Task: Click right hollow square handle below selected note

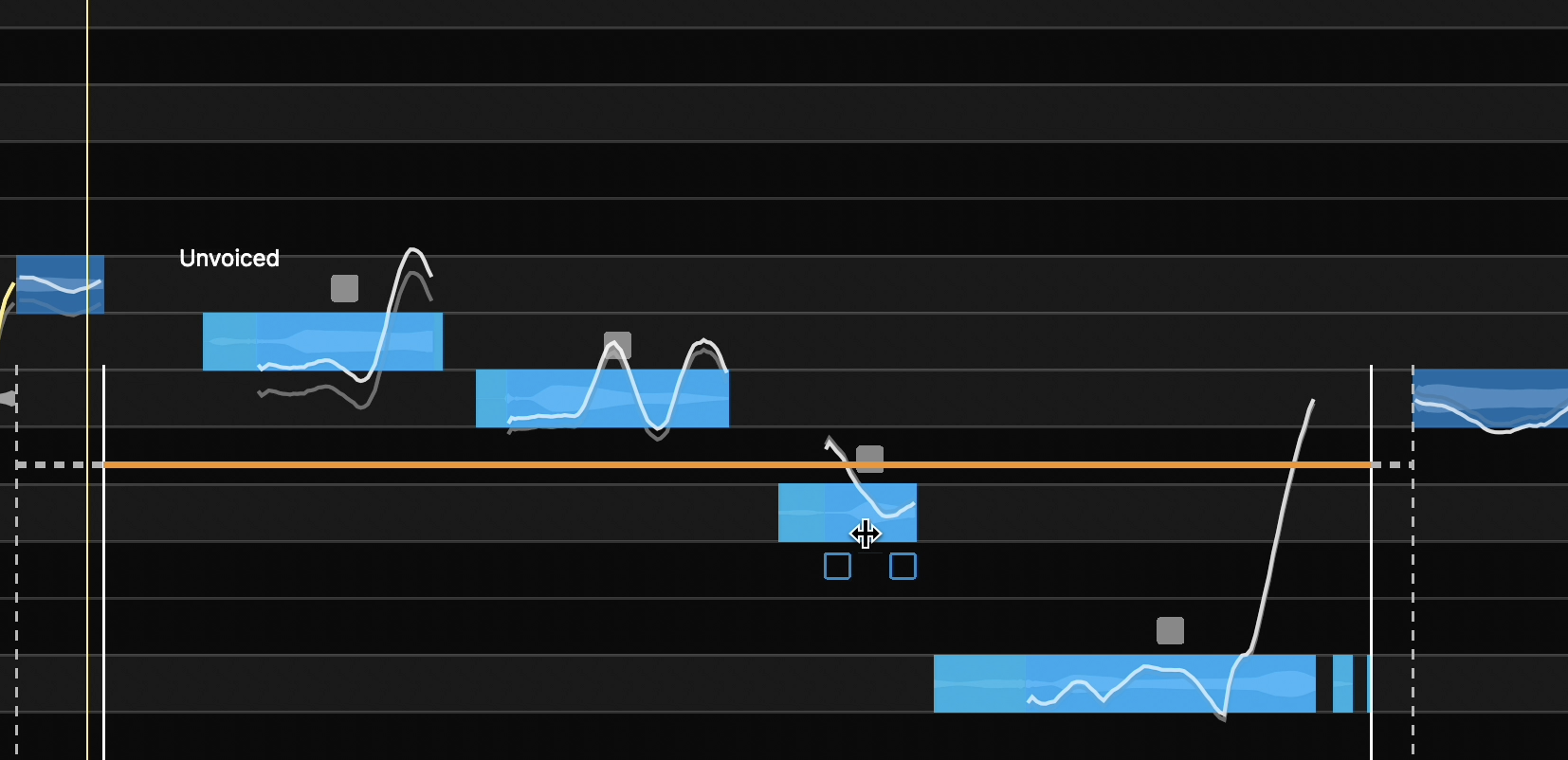Action: coord(903,566)
